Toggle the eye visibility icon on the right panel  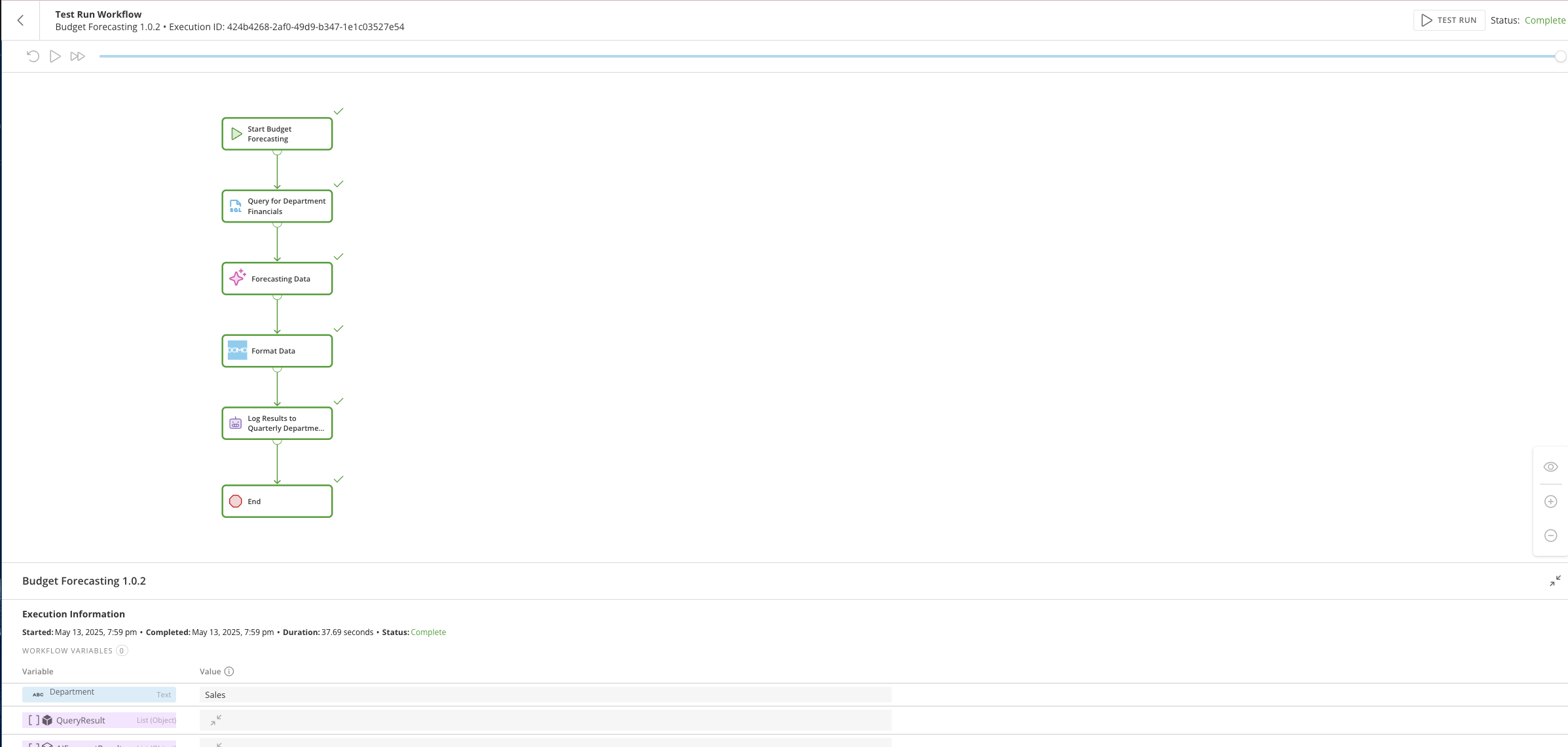pyautogui.click(x=1550, y=466)
